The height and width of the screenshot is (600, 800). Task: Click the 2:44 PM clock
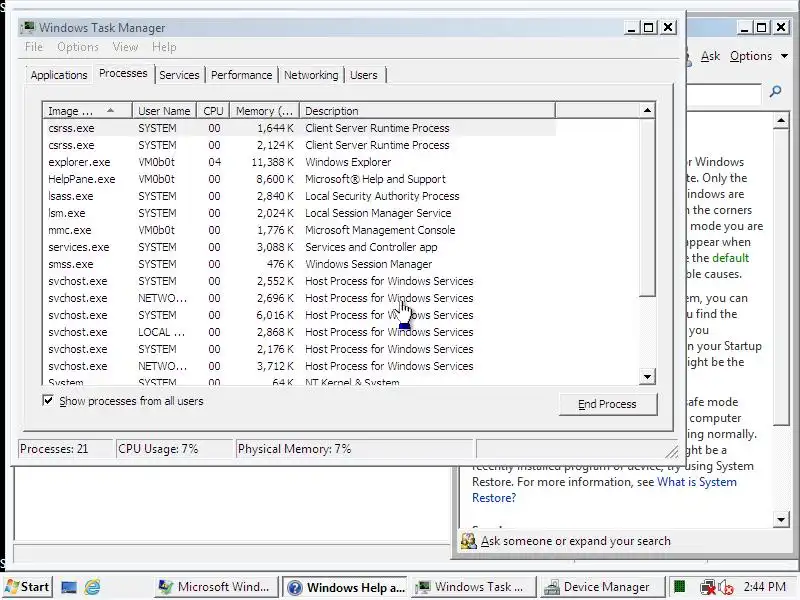(x=764, y=587)
